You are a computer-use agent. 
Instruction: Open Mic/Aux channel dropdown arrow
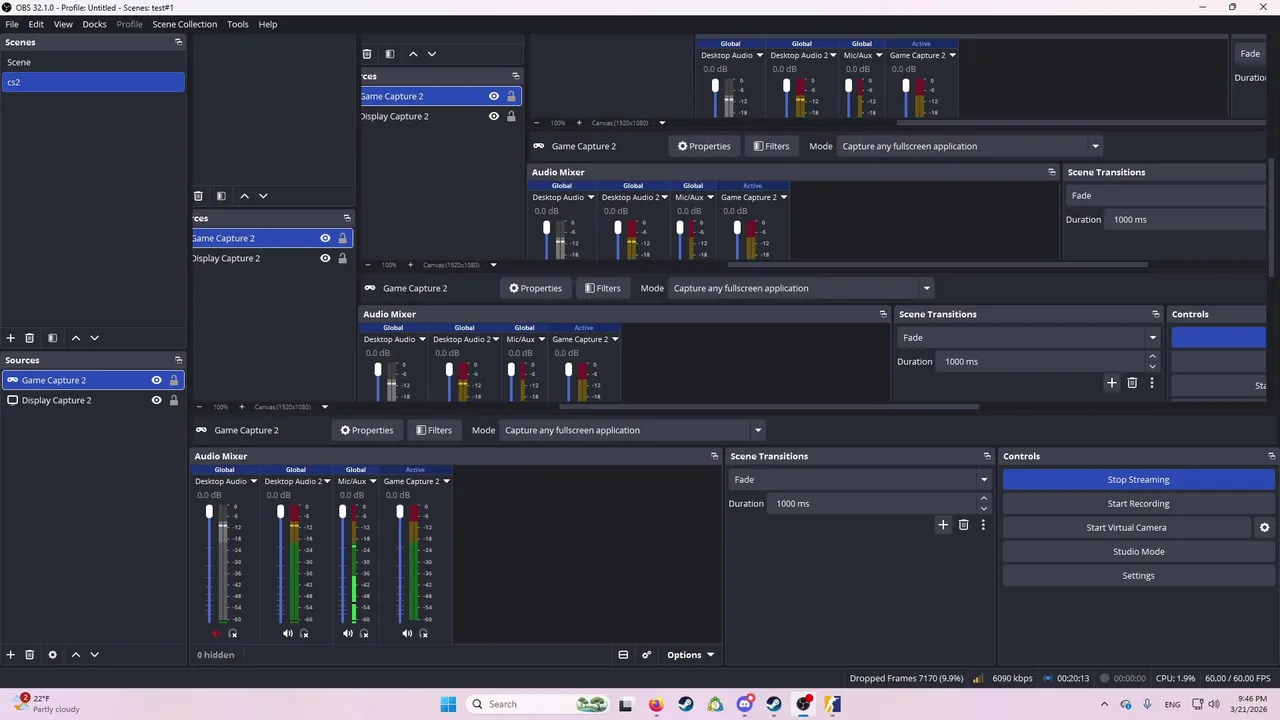[373, 481]
